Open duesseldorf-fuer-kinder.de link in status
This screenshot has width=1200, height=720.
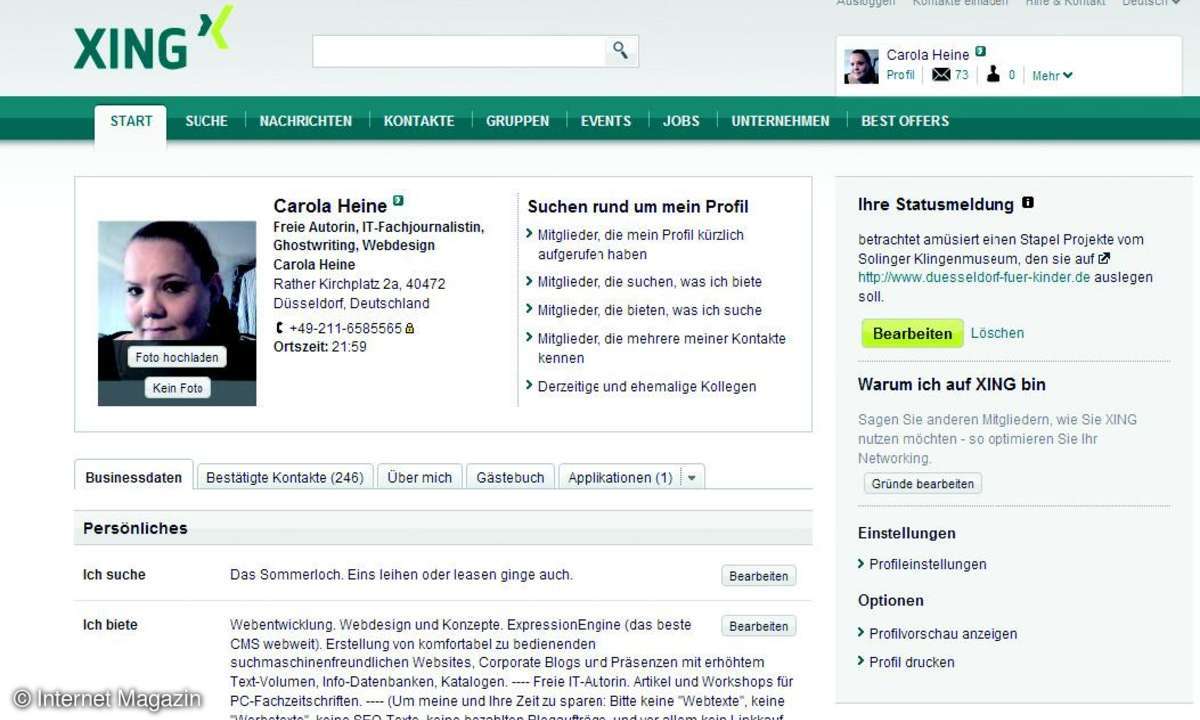coord(973,277)
